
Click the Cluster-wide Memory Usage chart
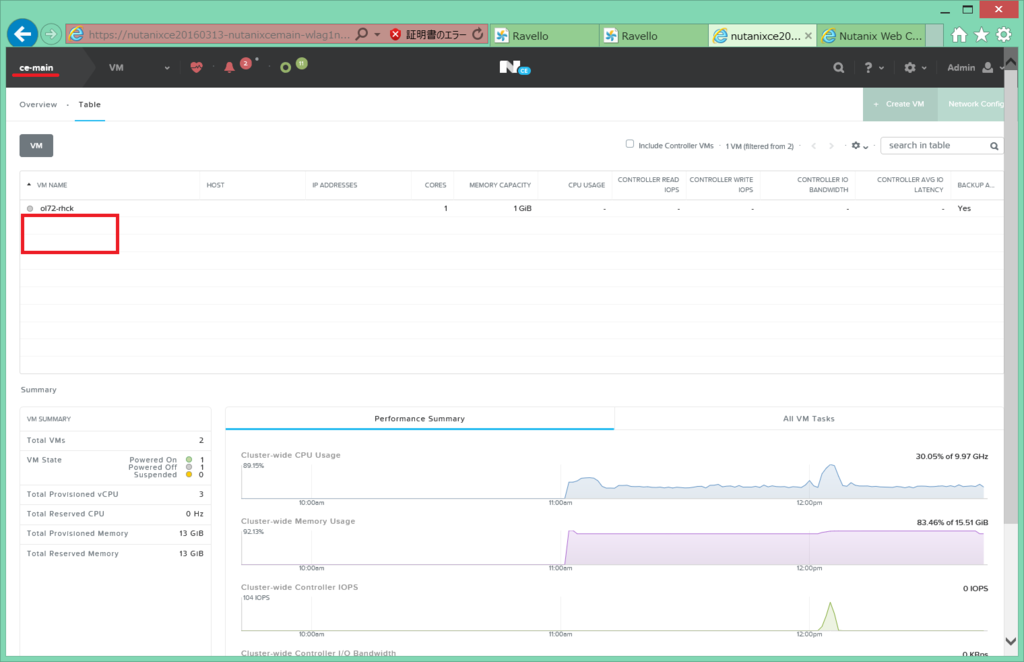(x=613, y=547)
